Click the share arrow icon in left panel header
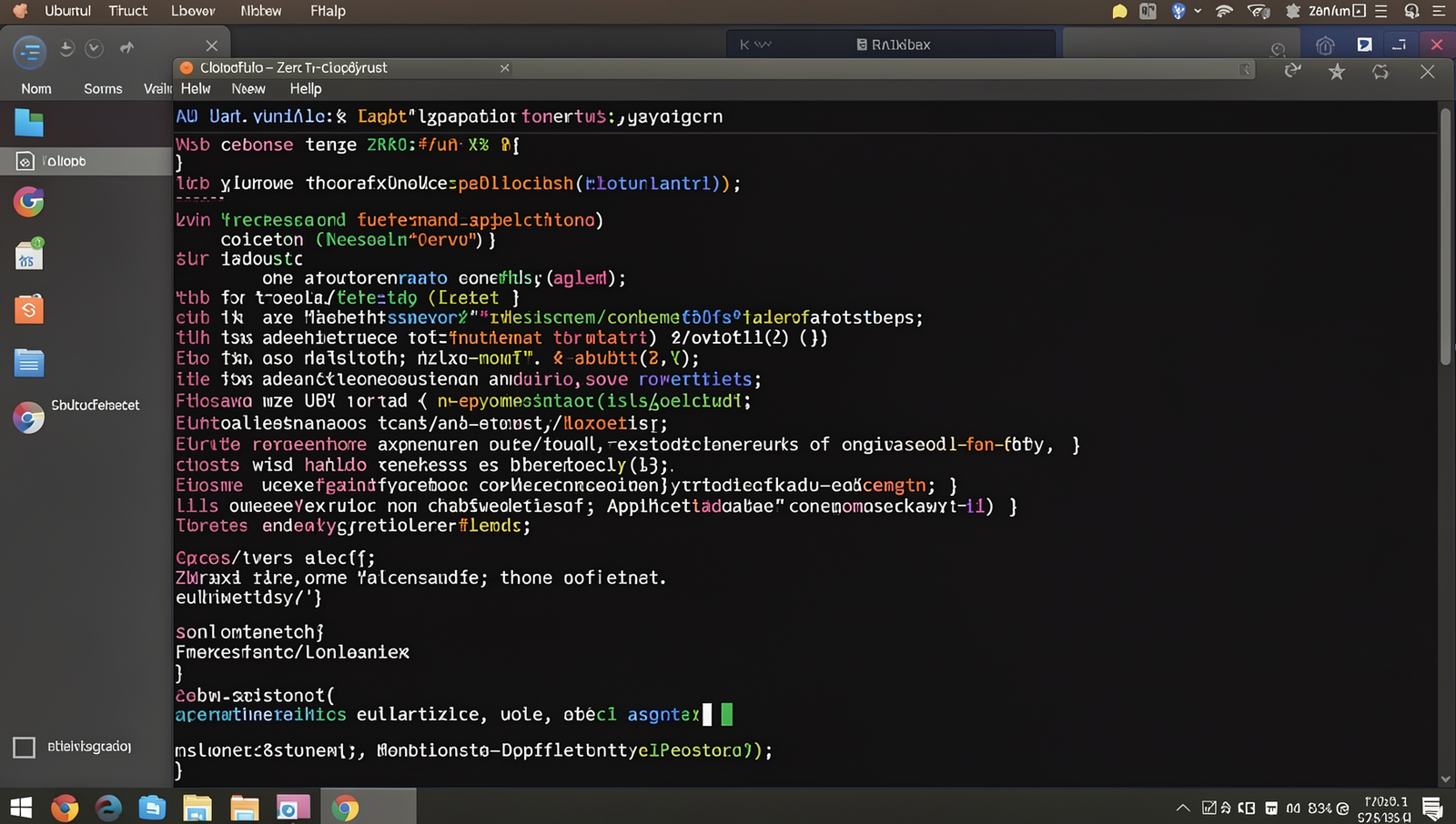 coord(126,47)
